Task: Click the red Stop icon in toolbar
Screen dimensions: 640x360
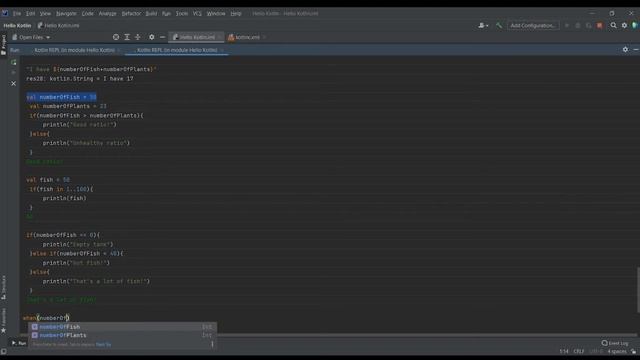Action: [600, 25]
